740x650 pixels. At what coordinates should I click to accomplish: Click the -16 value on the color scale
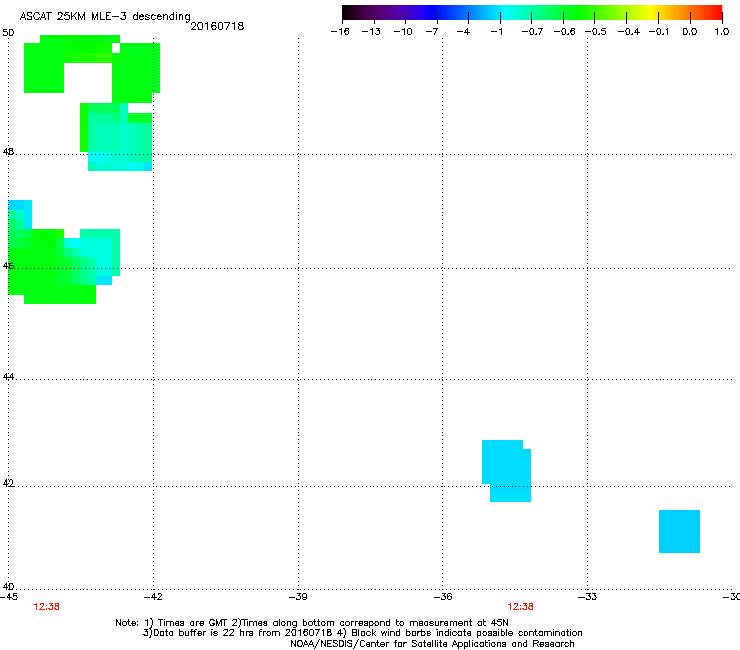pyautogui.click(x=340, y=32)
